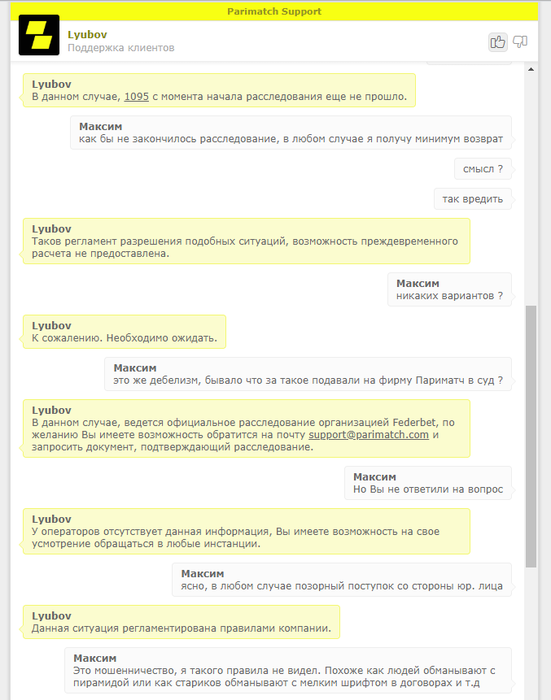This screenshot has height=700, width=551.
Task: Click message about 'Таков регламент разрешения'
Action: [246, 241]
